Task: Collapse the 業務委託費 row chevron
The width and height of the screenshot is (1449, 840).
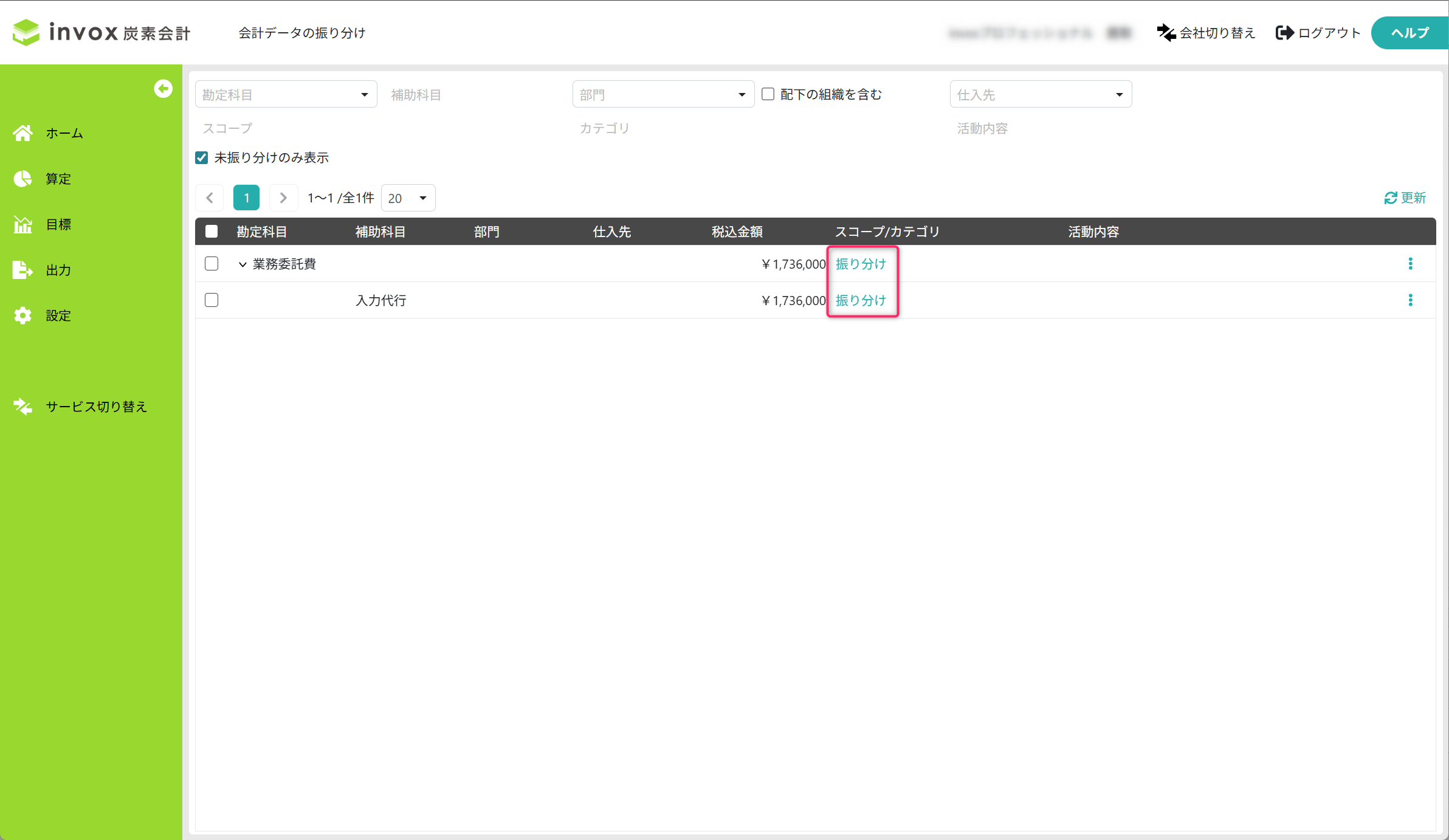Action: [x=243, y=264]
